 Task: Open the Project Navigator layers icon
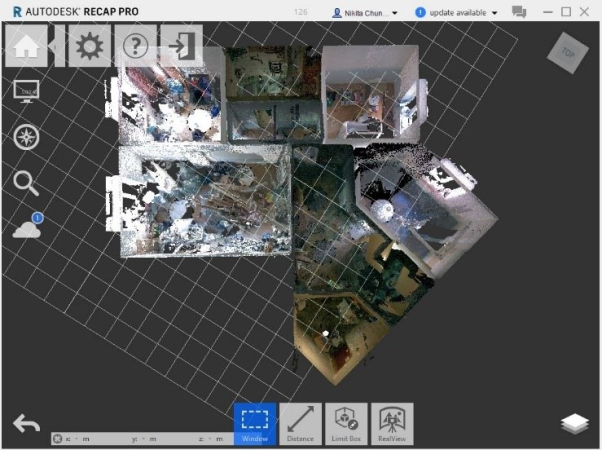[x=575, y=424]
